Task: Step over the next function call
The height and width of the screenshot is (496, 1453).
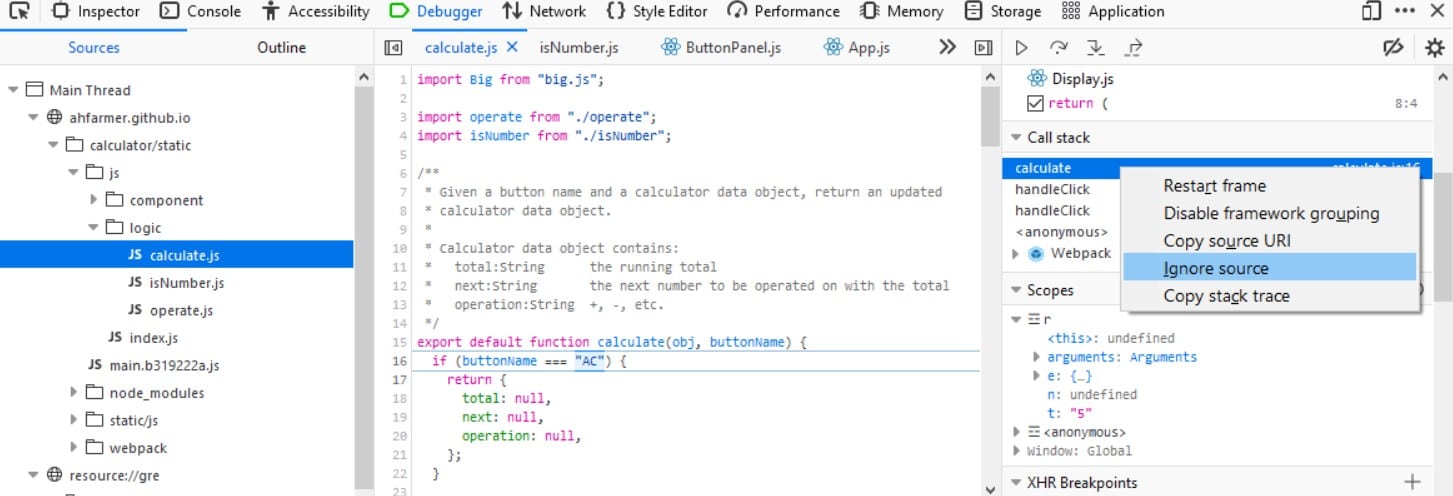Action: 1058,47
